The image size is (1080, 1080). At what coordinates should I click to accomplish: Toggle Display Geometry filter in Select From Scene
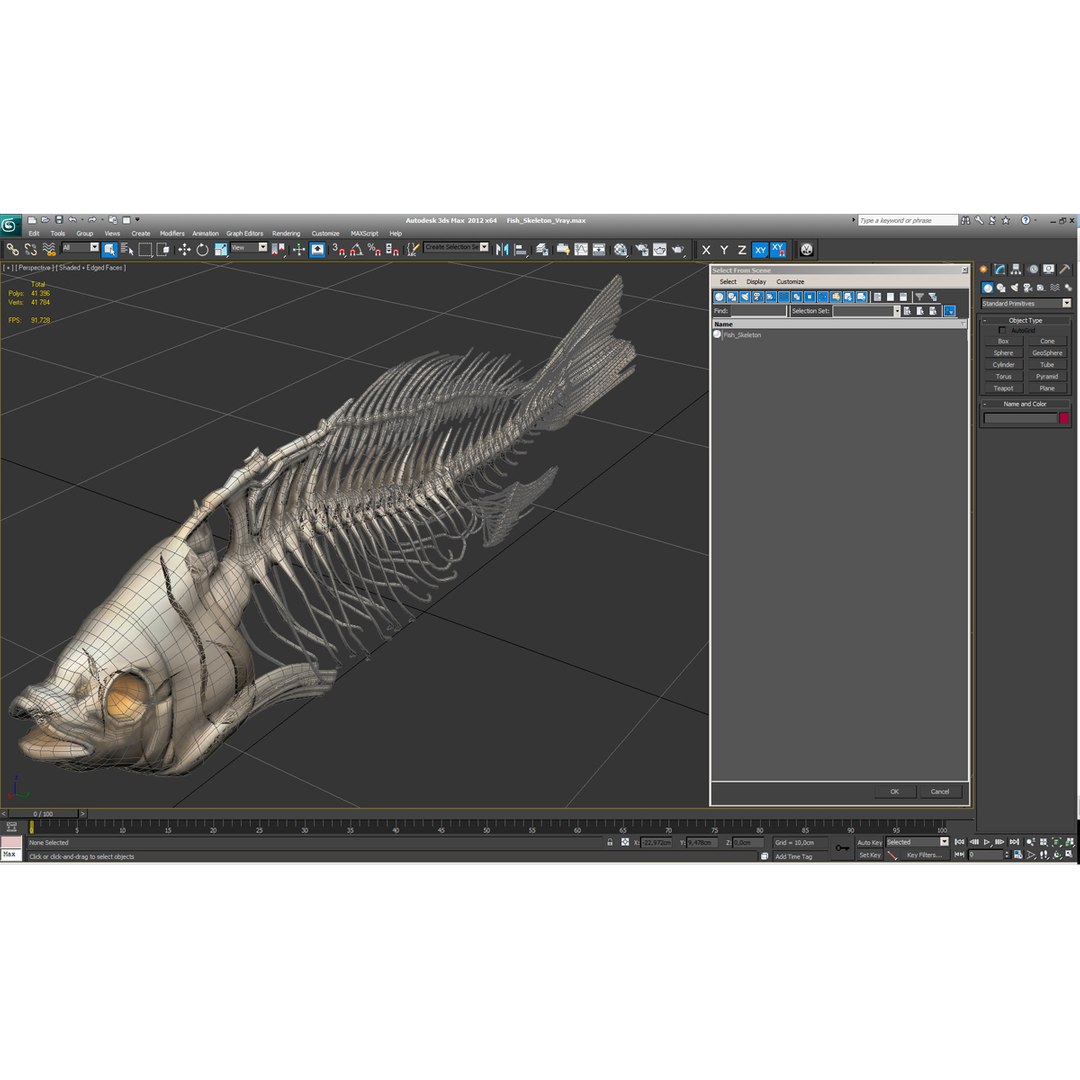tap(719, 297)
